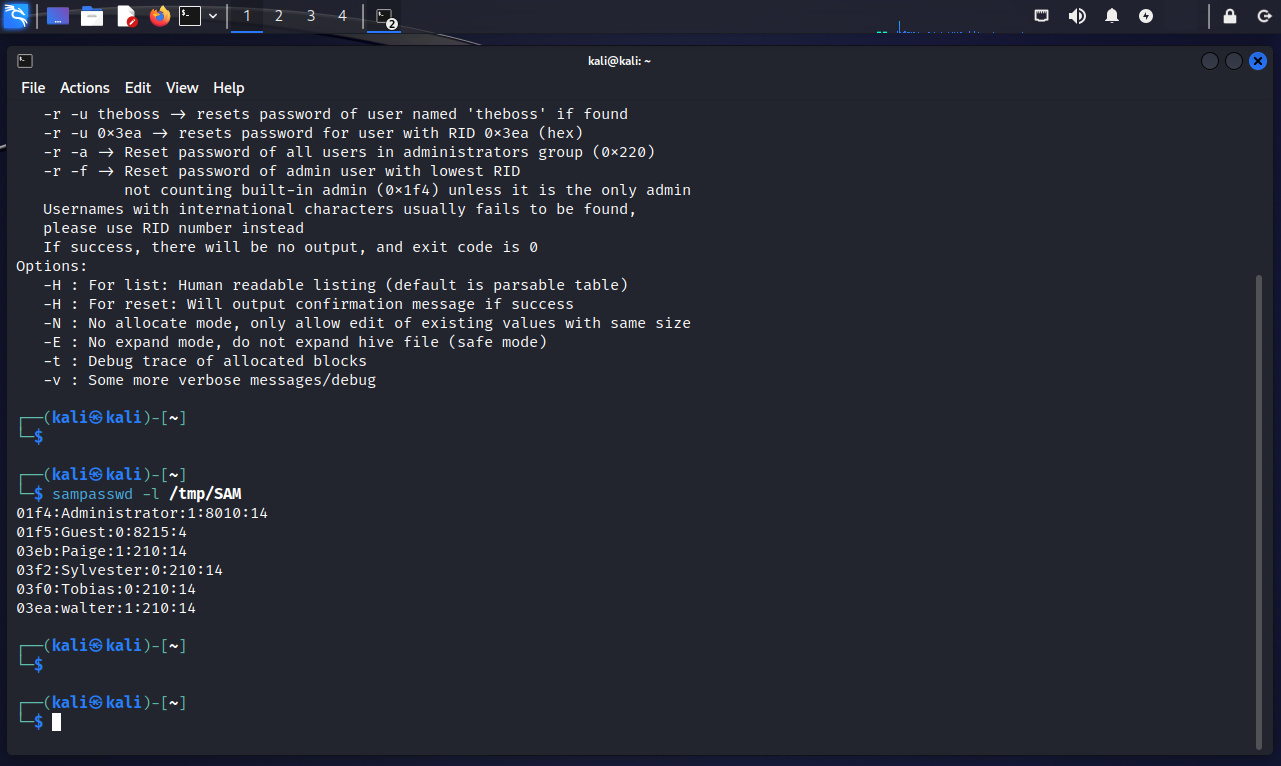The height and width of the screenshot is (766, 1281).
Task: Open the power manager icon
Action: pos(1146,16)
